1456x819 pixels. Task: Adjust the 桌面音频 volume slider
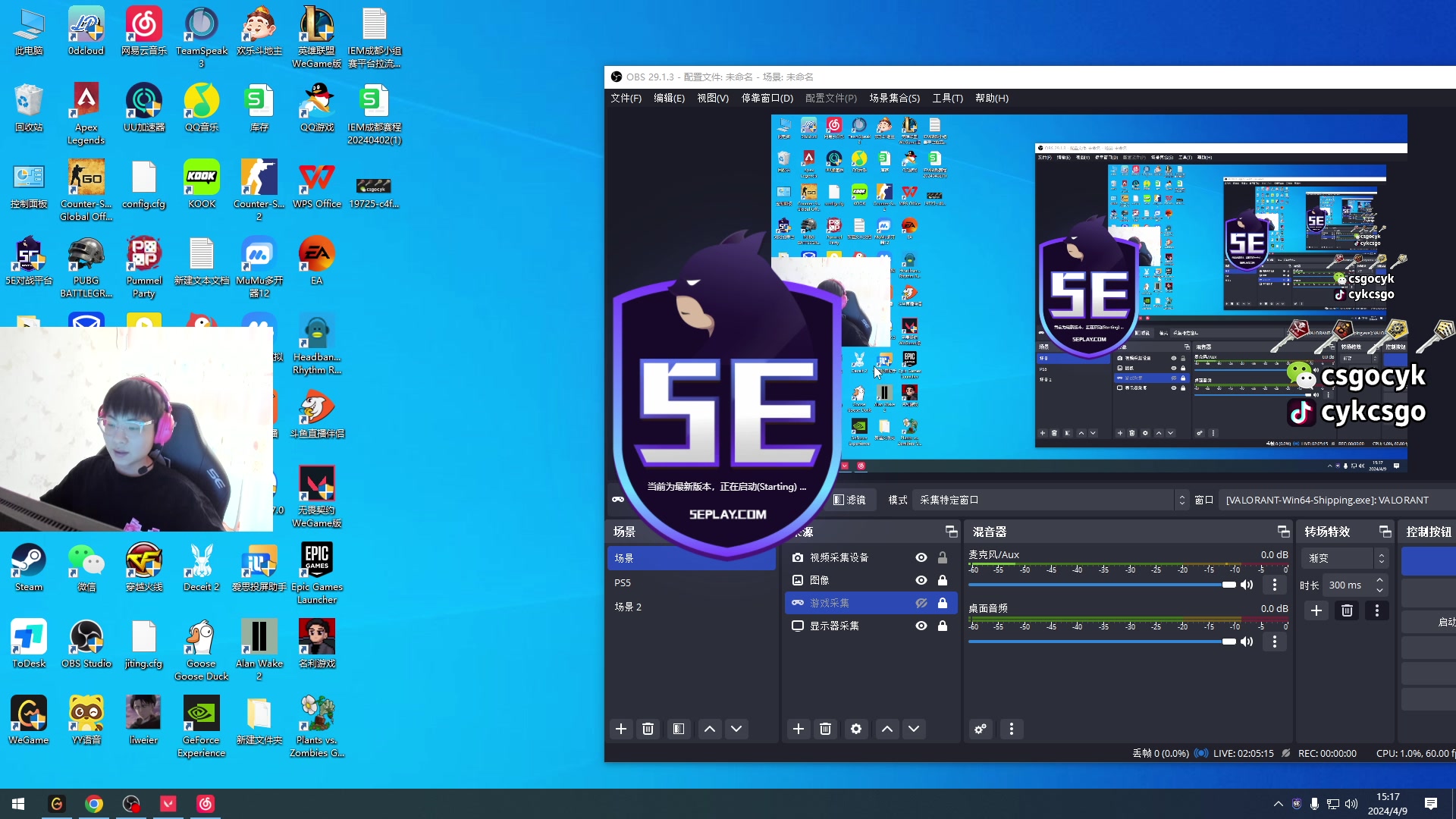(x=1102, y=642)
